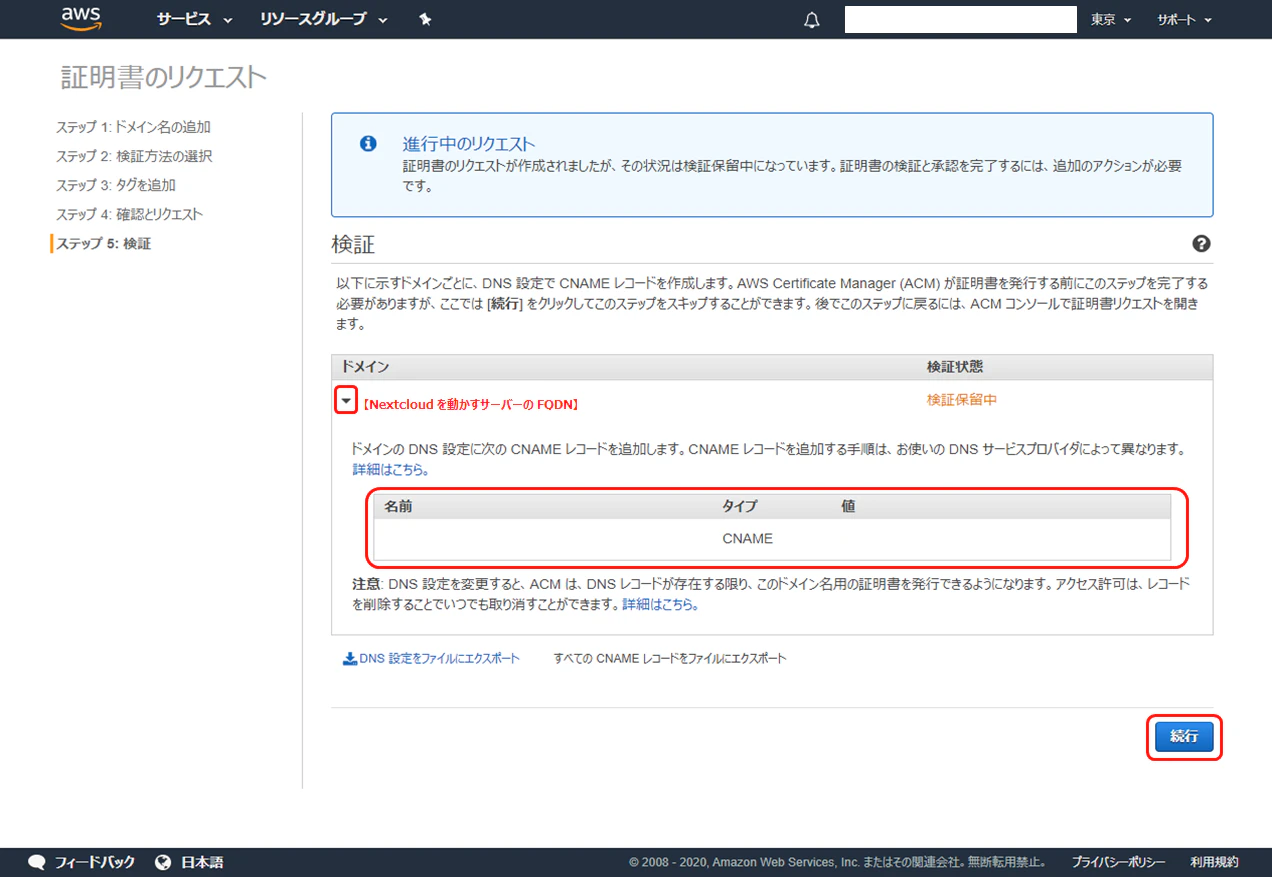1272x877 pixels.
Task: Click the 名前 column header in CNAME table
Action: [398, 506]
